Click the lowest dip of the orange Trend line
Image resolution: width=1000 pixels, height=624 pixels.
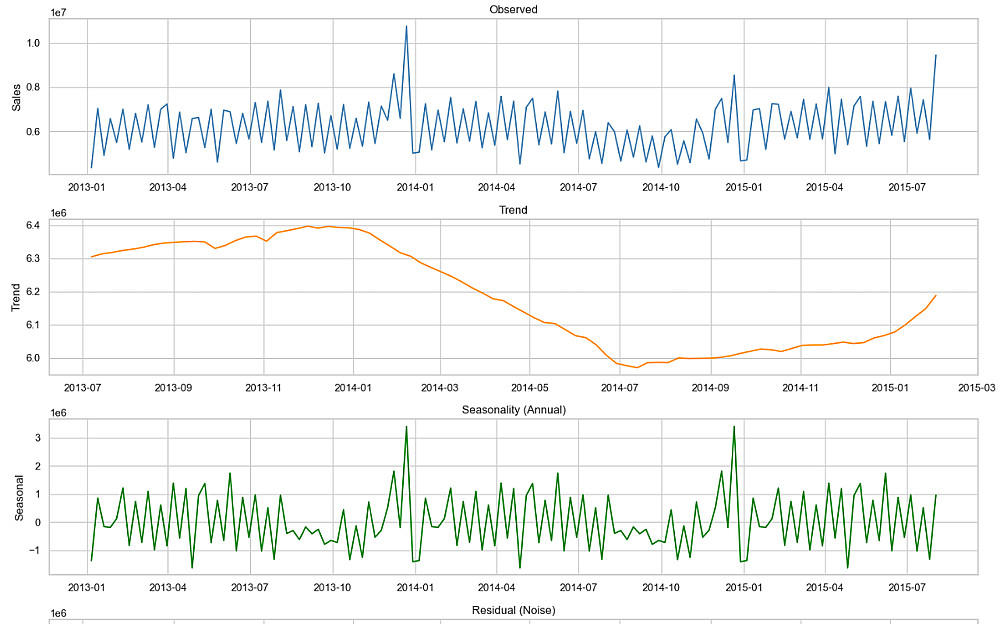[636, 367]
